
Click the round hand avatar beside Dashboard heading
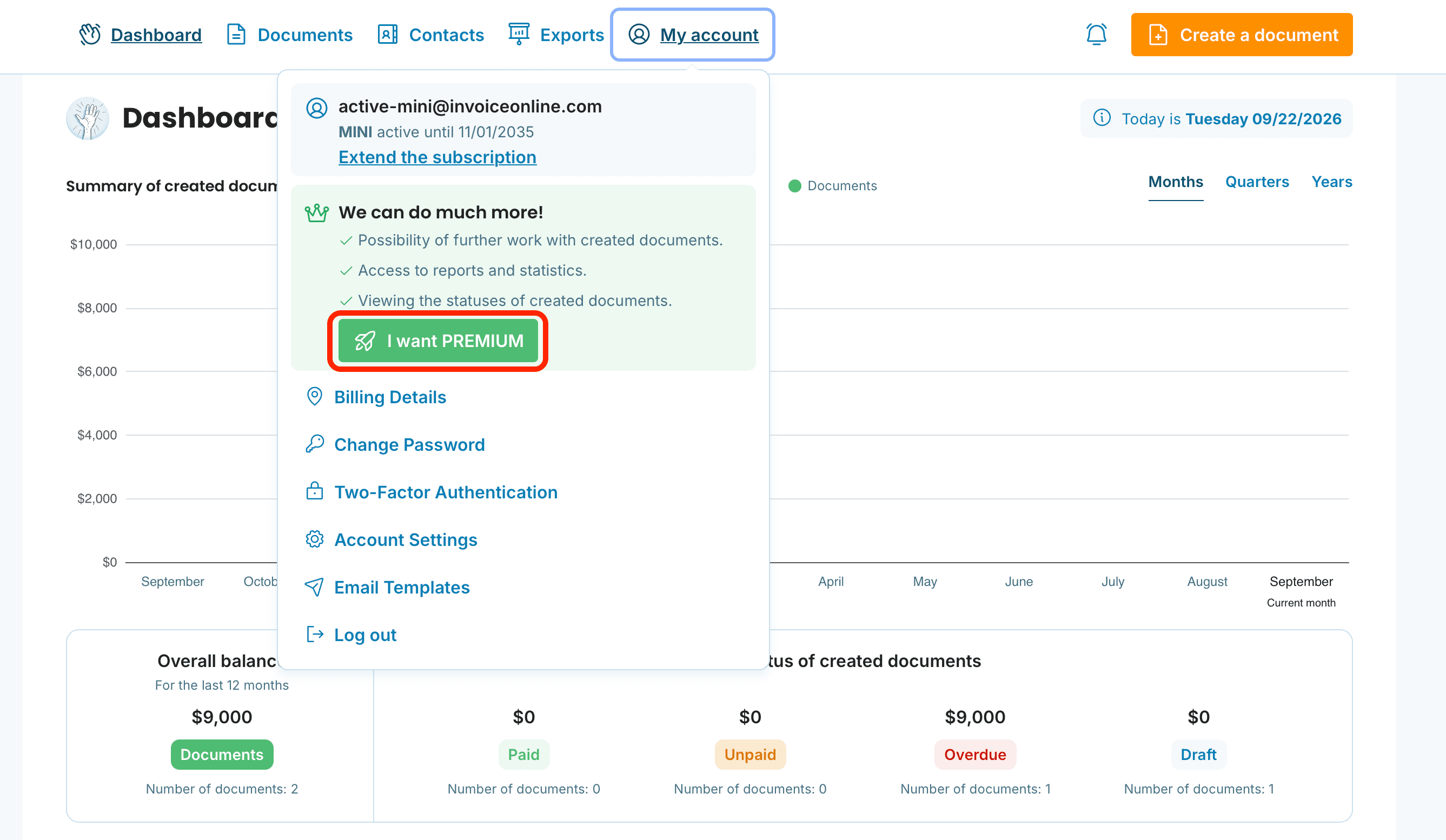tap(87, 118)
